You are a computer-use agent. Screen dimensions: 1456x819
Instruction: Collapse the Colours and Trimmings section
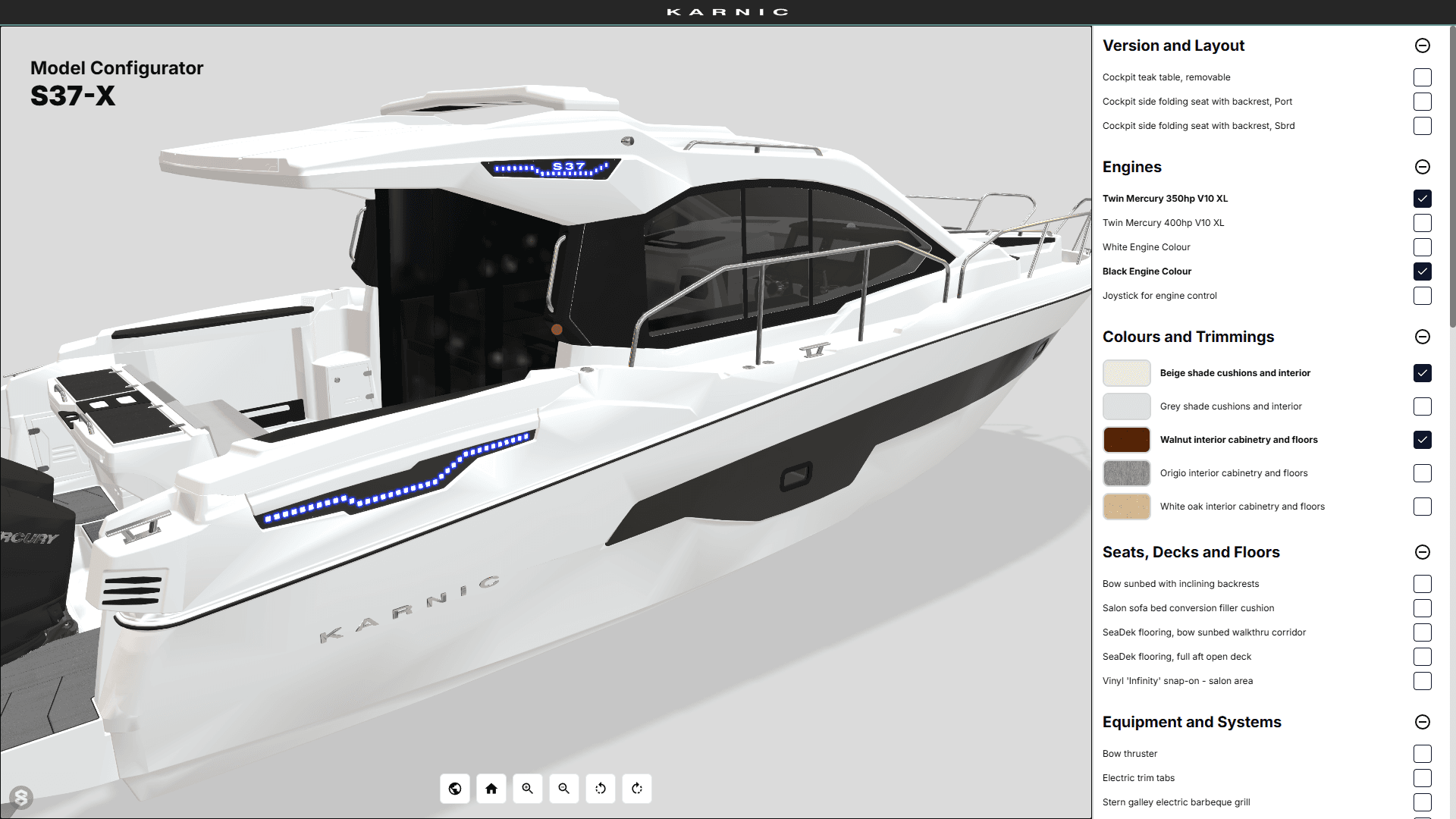pyautogui.click(x=1422, y=337)
